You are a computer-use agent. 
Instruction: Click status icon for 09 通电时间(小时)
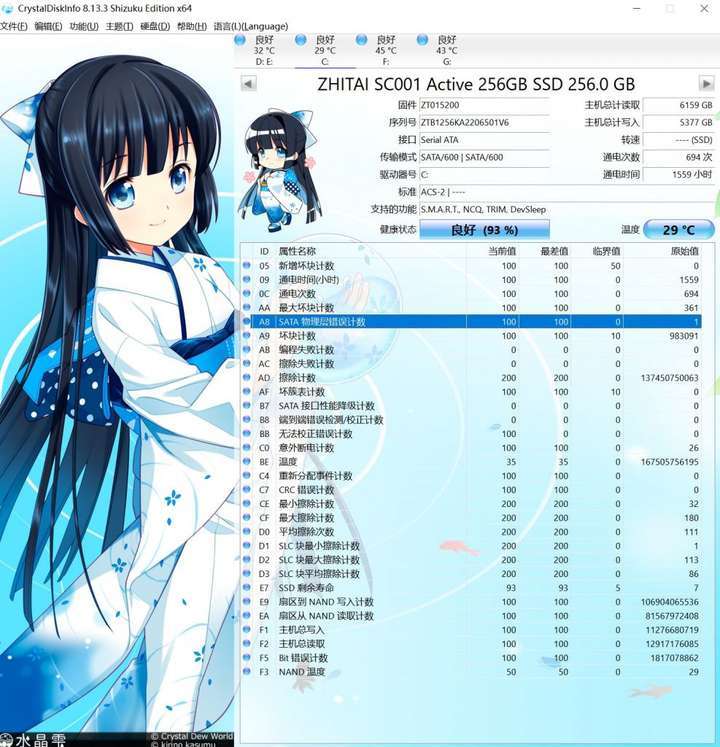[247, 279]
